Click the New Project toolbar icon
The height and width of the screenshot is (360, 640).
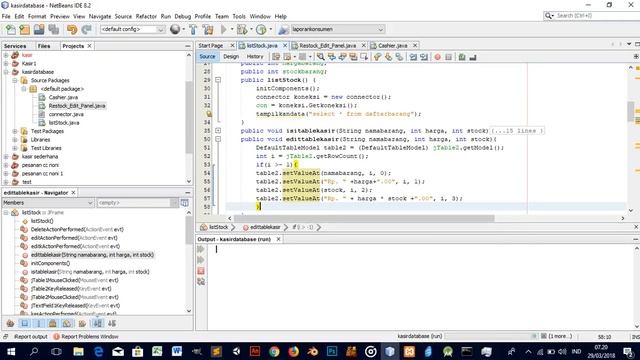pyautogui.click(x=25, y=29)
